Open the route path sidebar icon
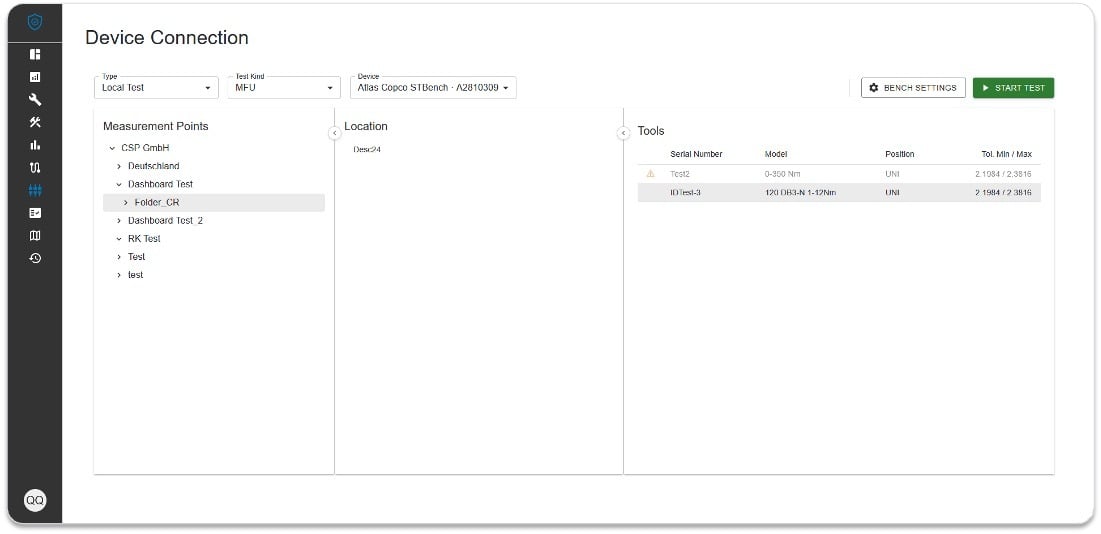Image resolution: width=1101 pixels, height=534 pixels. (35, 168)
